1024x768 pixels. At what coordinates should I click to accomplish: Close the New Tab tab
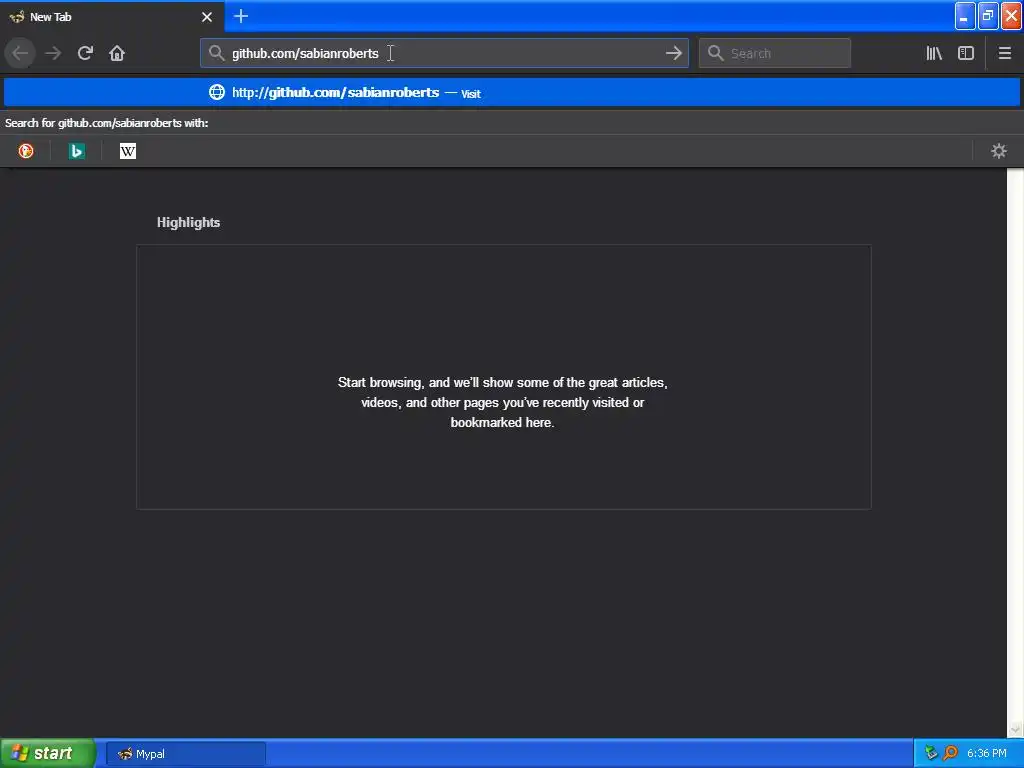[207, 17]
